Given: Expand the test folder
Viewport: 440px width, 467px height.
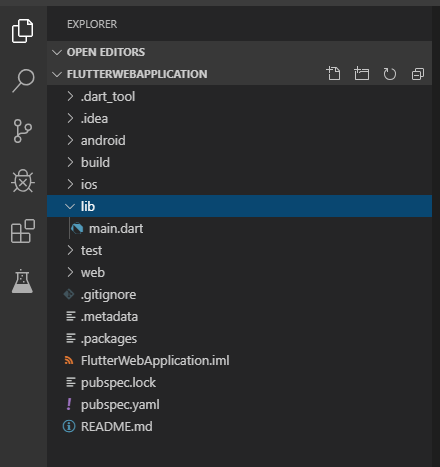Looking at the screenshot, I should pyautogui.click(x=70, y=250).
